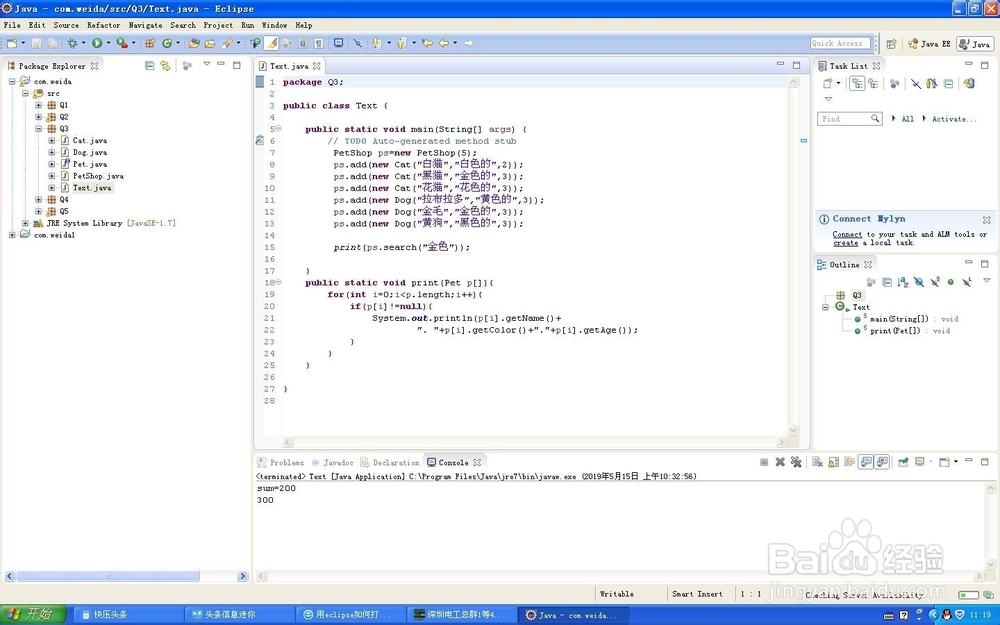The width and height of the screenshot is (1000, 625).
Task: Toggle Mark Occurrences highlighter icon
Action: tap(271, 43)
